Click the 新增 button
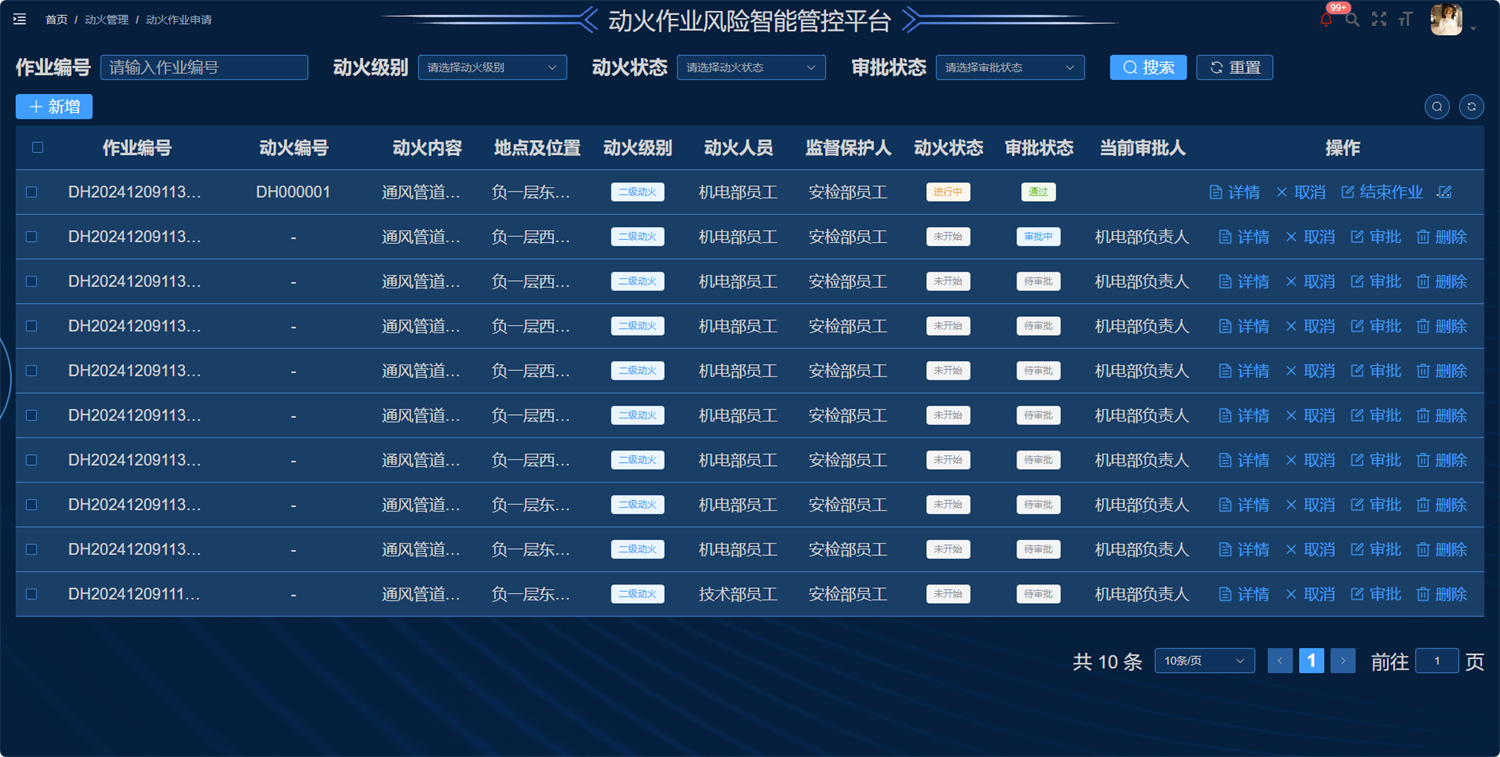 pyautogui.click(x=54, y=106)
